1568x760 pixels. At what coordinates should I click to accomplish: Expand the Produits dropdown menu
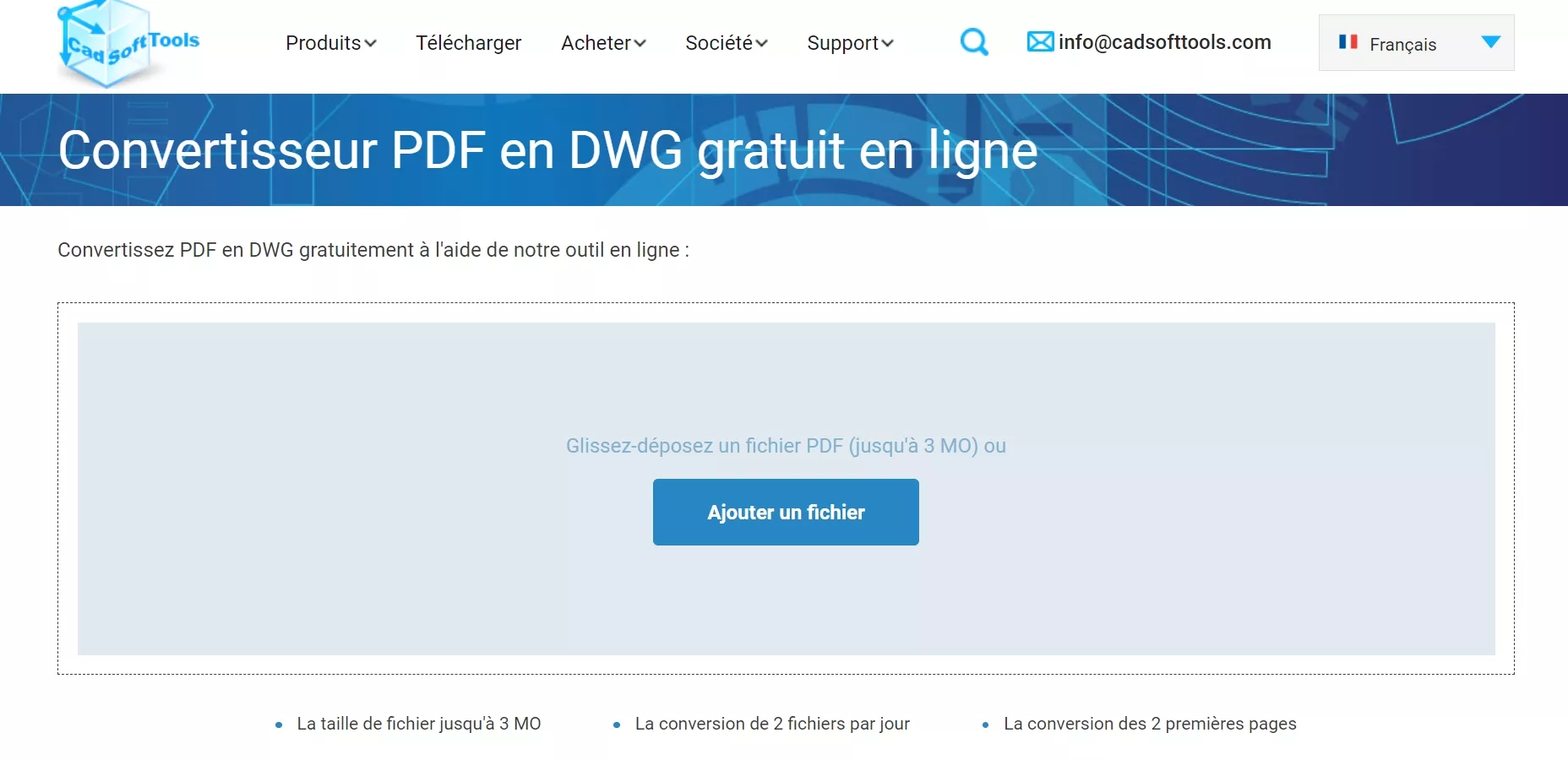(330, 42)
